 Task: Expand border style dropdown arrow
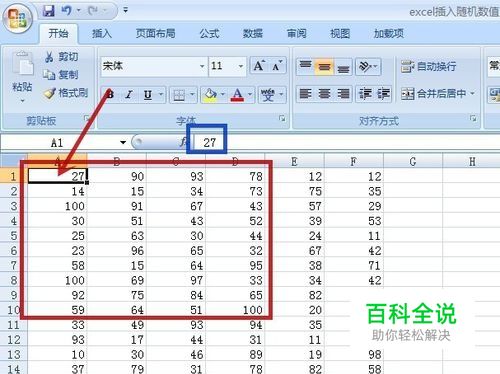click(192, 95)
